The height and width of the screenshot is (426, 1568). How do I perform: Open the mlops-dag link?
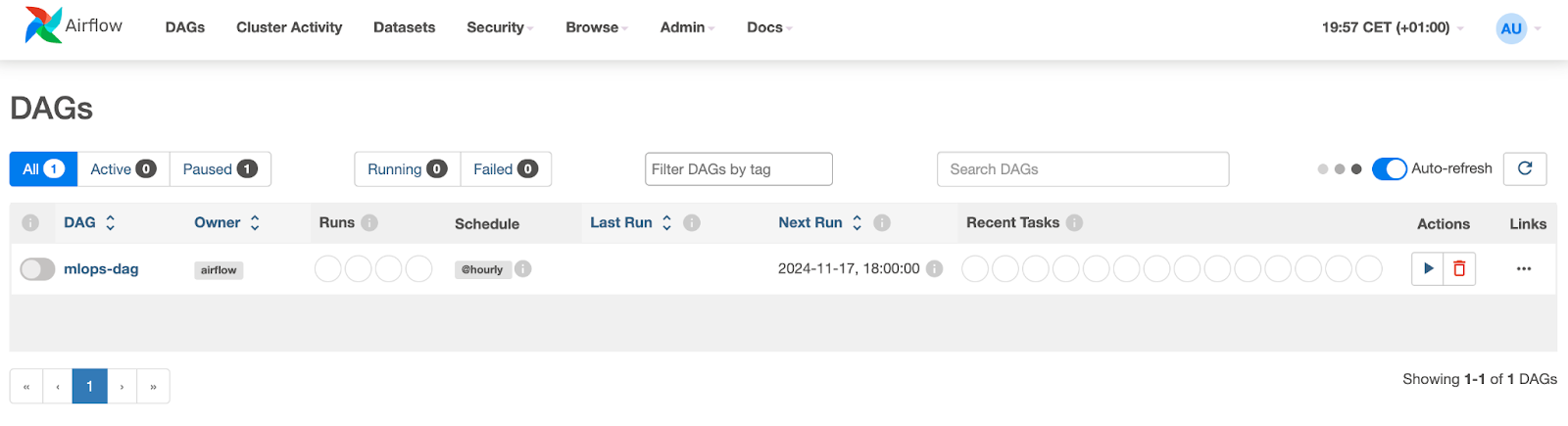click(x=101, y=268)
